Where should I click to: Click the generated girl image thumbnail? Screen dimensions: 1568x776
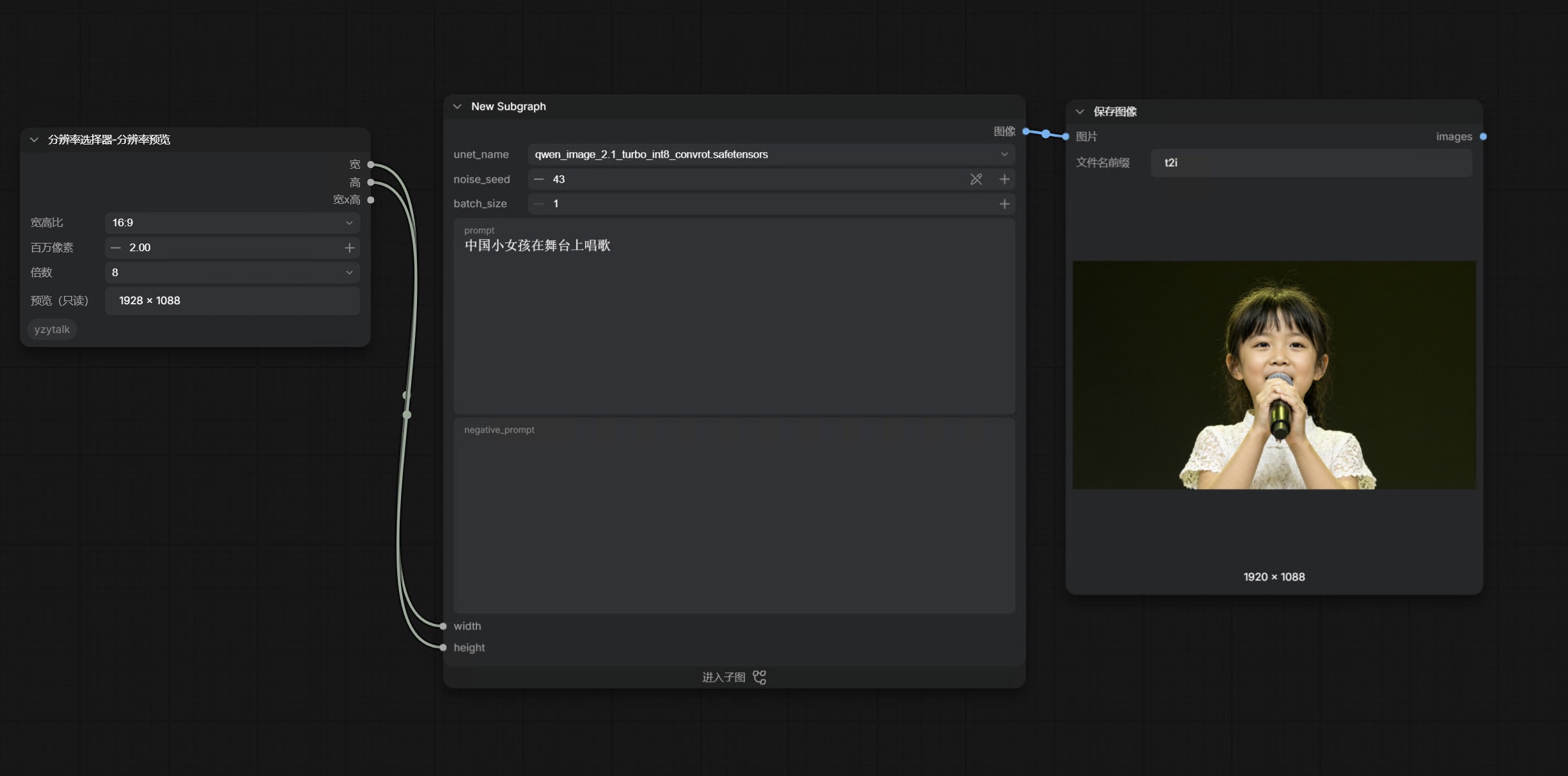[1274, 375]
